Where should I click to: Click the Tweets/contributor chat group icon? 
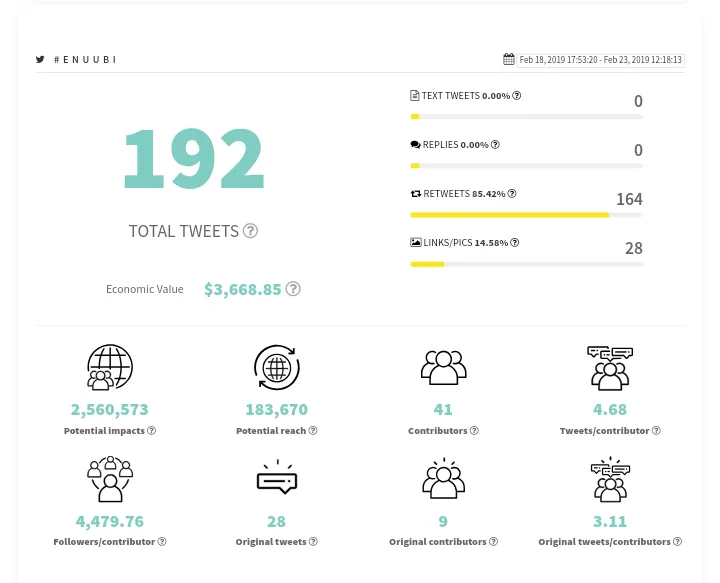point(610,368)
